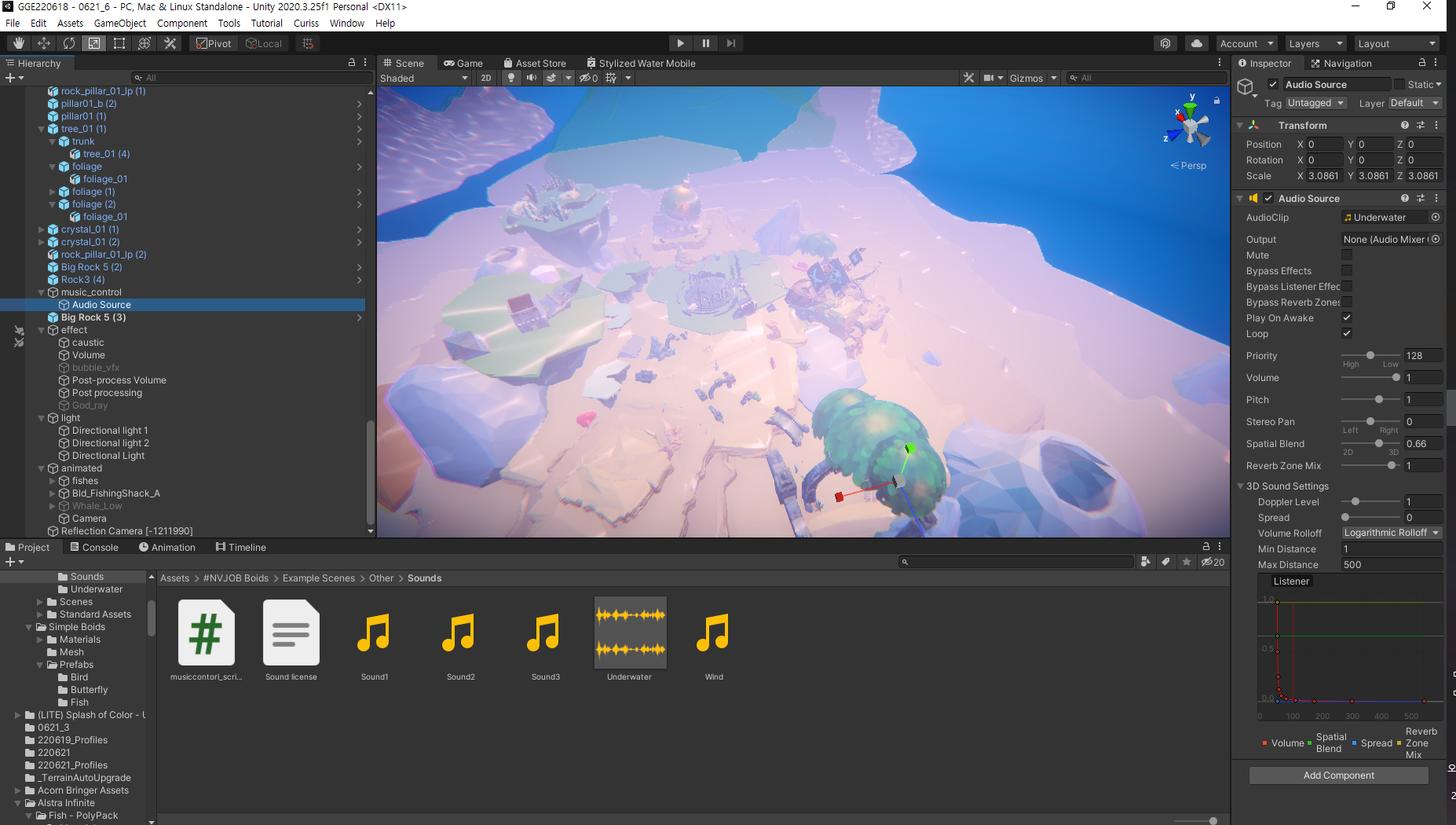
Task: Open the Account dropdown
Action: coord(1246,43)
